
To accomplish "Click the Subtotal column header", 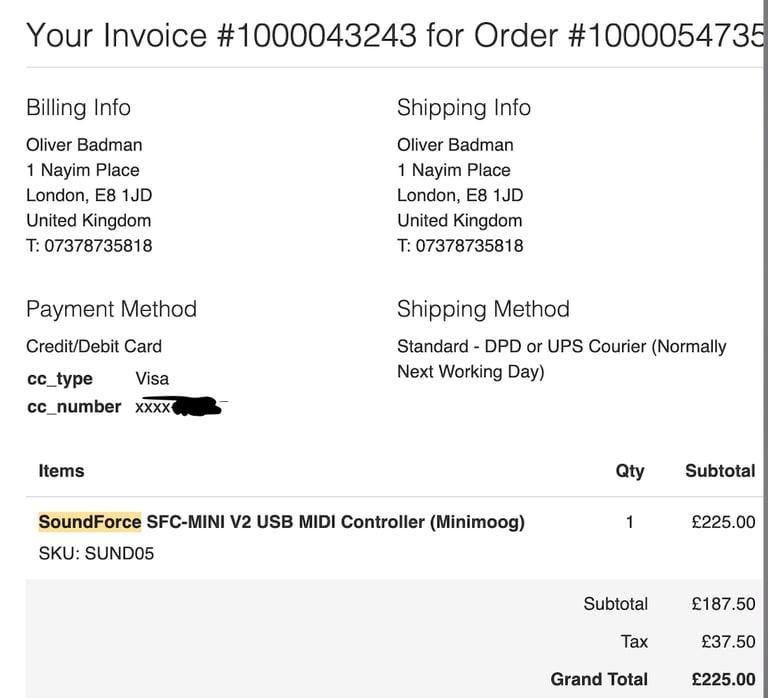I will tap(720, 471).
